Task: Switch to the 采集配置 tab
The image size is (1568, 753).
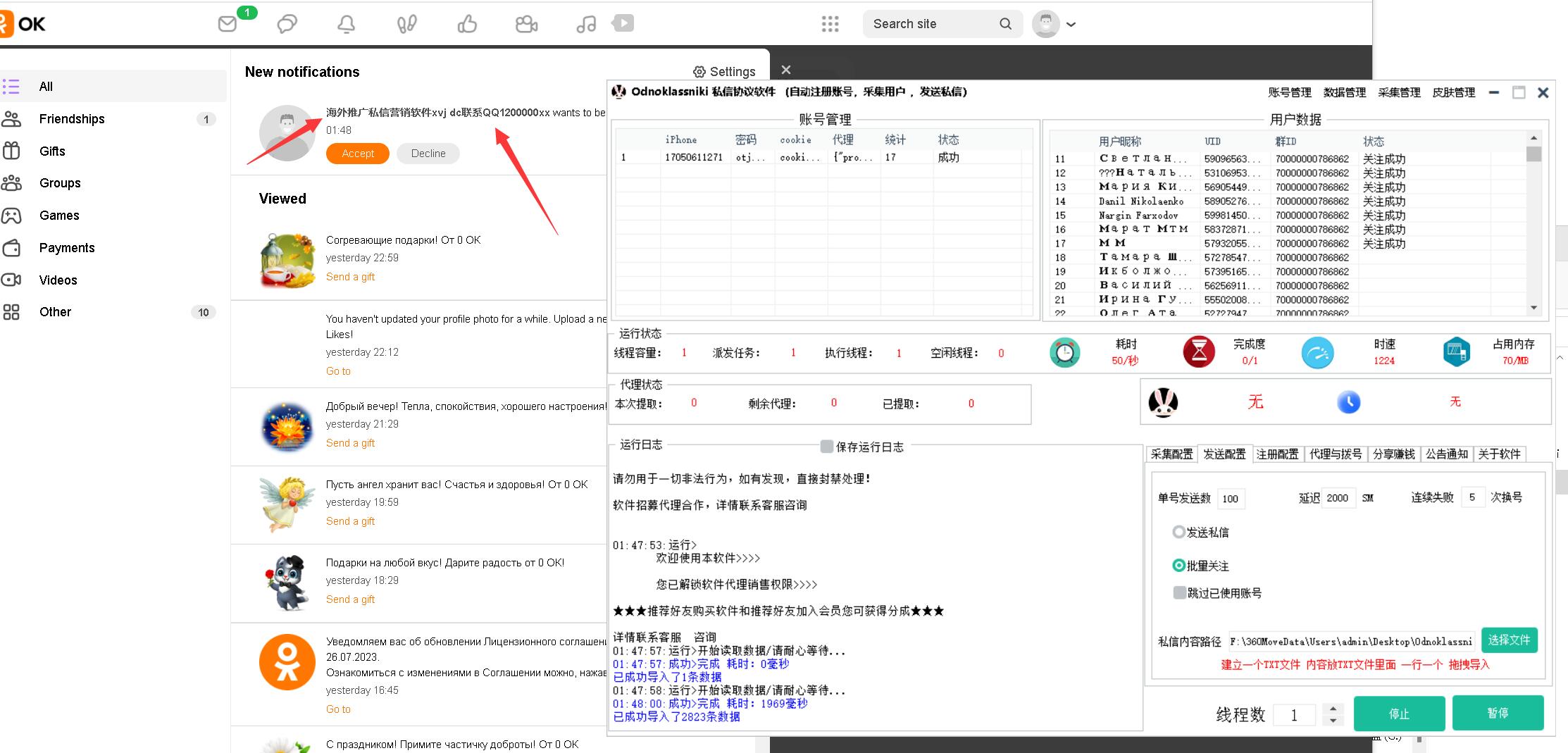Action: point(1171,454)
